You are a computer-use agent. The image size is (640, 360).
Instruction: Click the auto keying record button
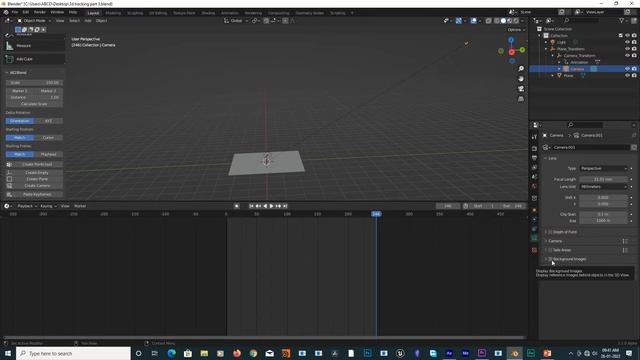(237, 206)
